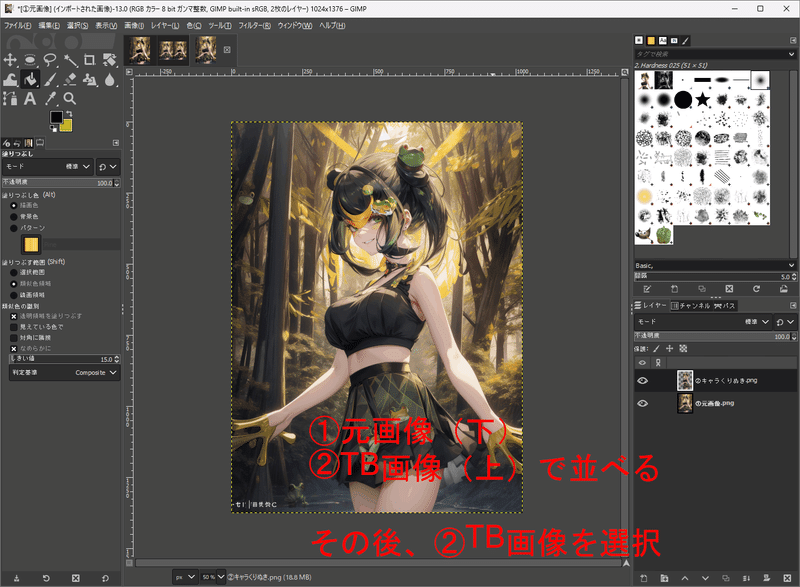Select the 選択範囲 affected area radio button
The height and width of the screenshot is (587, 800).
(14, 273)
